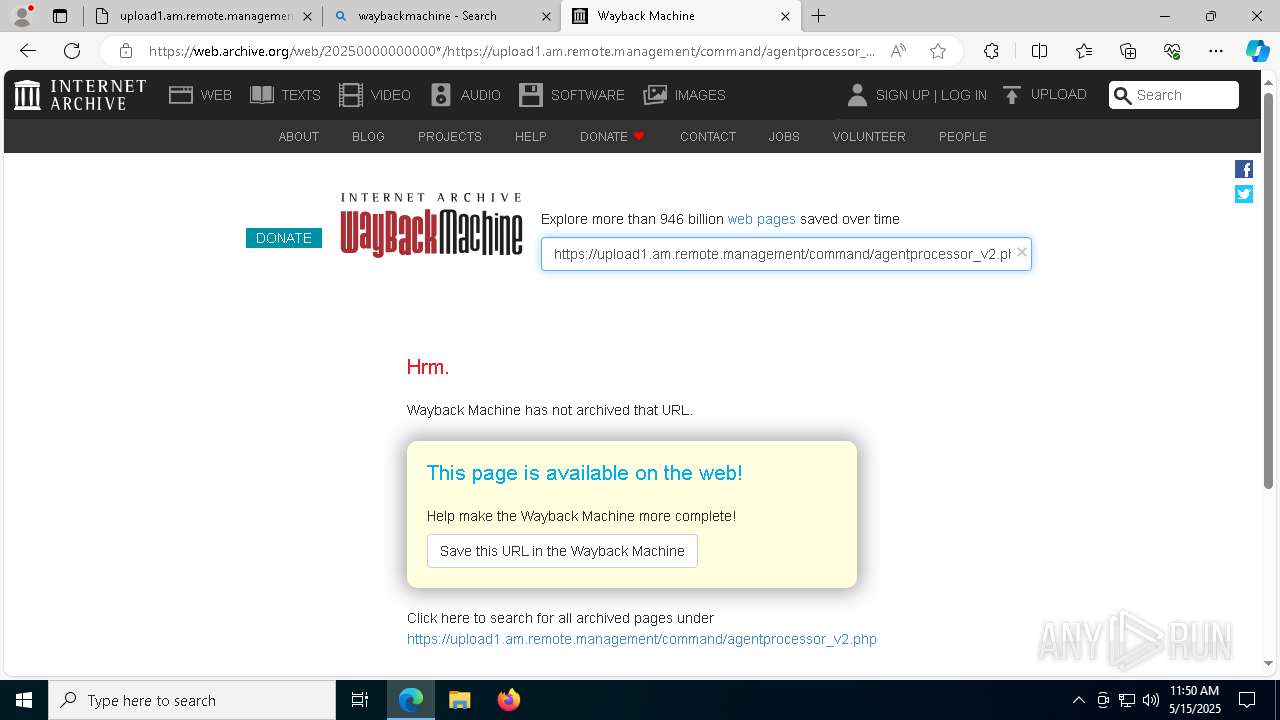Viewport: 1280px width, 720px height.
Task: Open the PROJECTS link
Action: [x=450, y=136]
